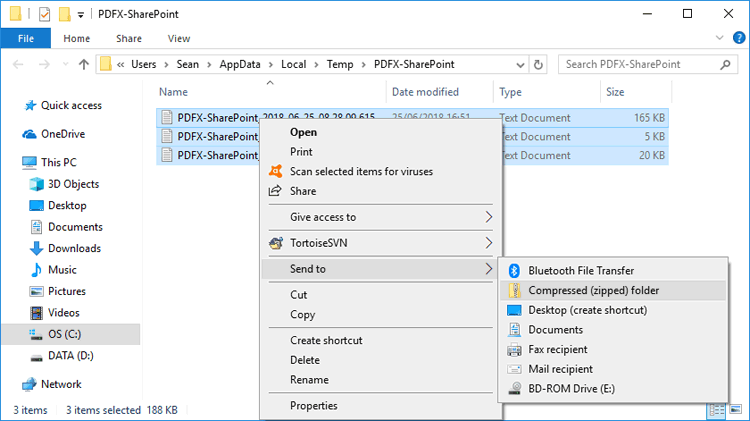Open the Quick Access Toolbar customize dropdown
The height and width of the screenshot is (421, 750).
[81, 15]
